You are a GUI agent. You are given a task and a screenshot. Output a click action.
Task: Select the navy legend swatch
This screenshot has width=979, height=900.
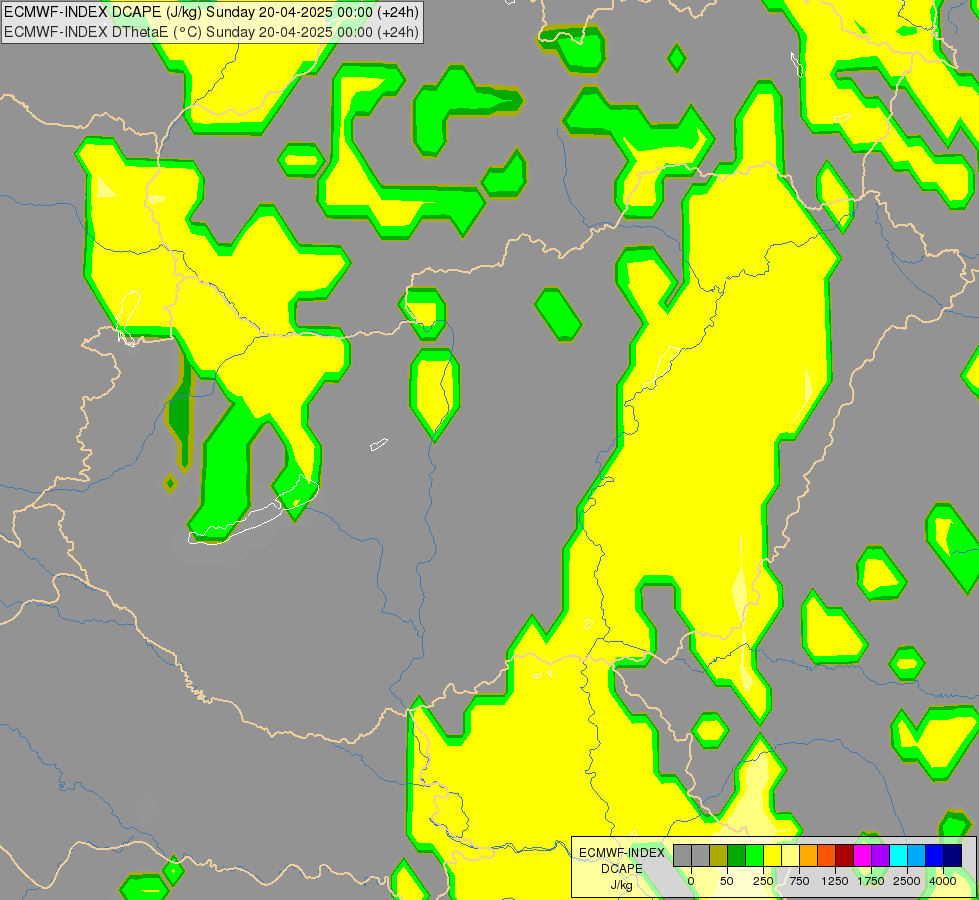pyautogui.click(x=953, y=855)
